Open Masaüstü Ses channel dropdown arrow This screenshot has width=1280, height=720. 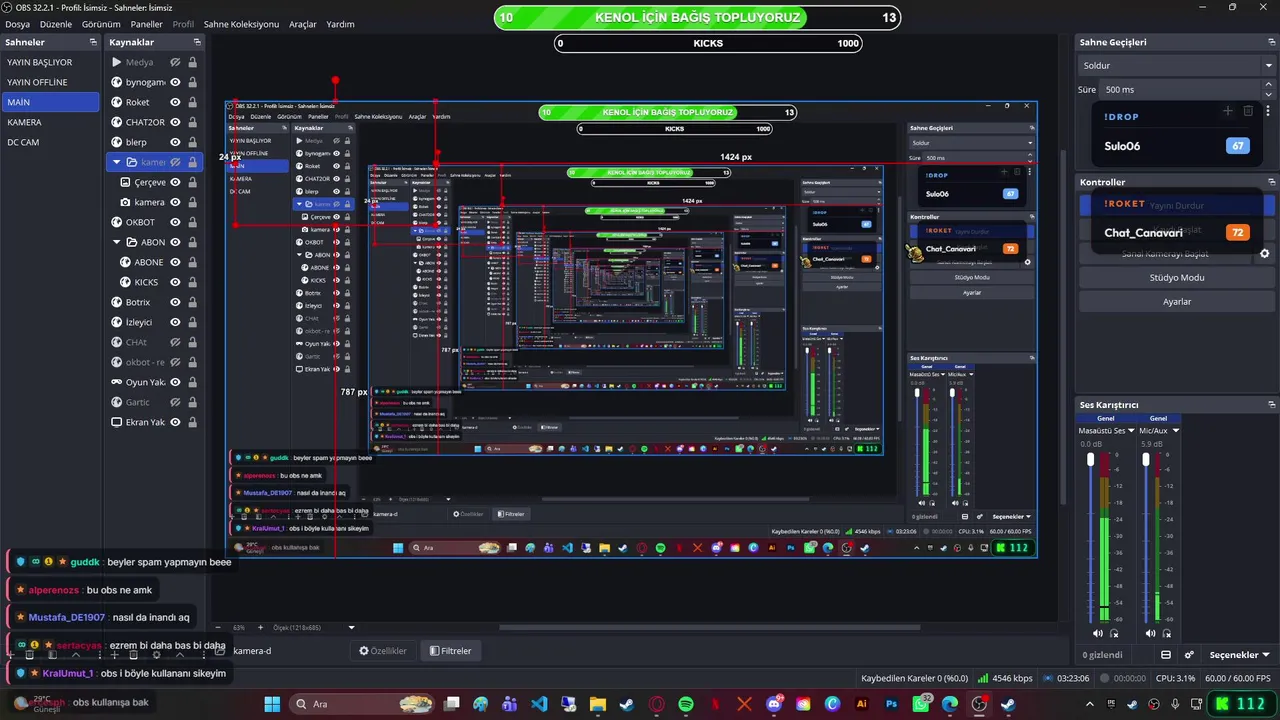(1133, 431)
